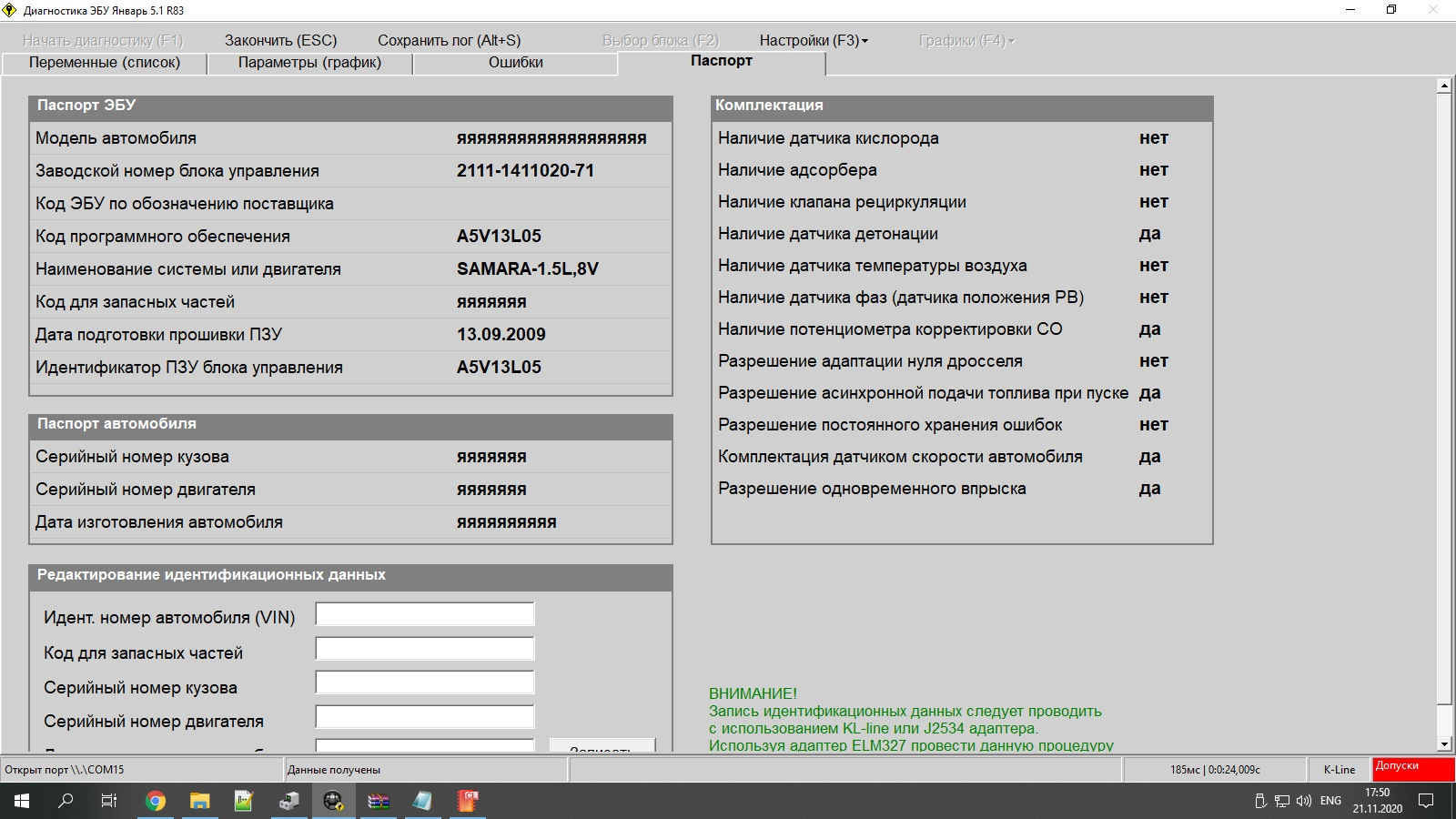Open the gray device app in taskbar

(288, 801)
